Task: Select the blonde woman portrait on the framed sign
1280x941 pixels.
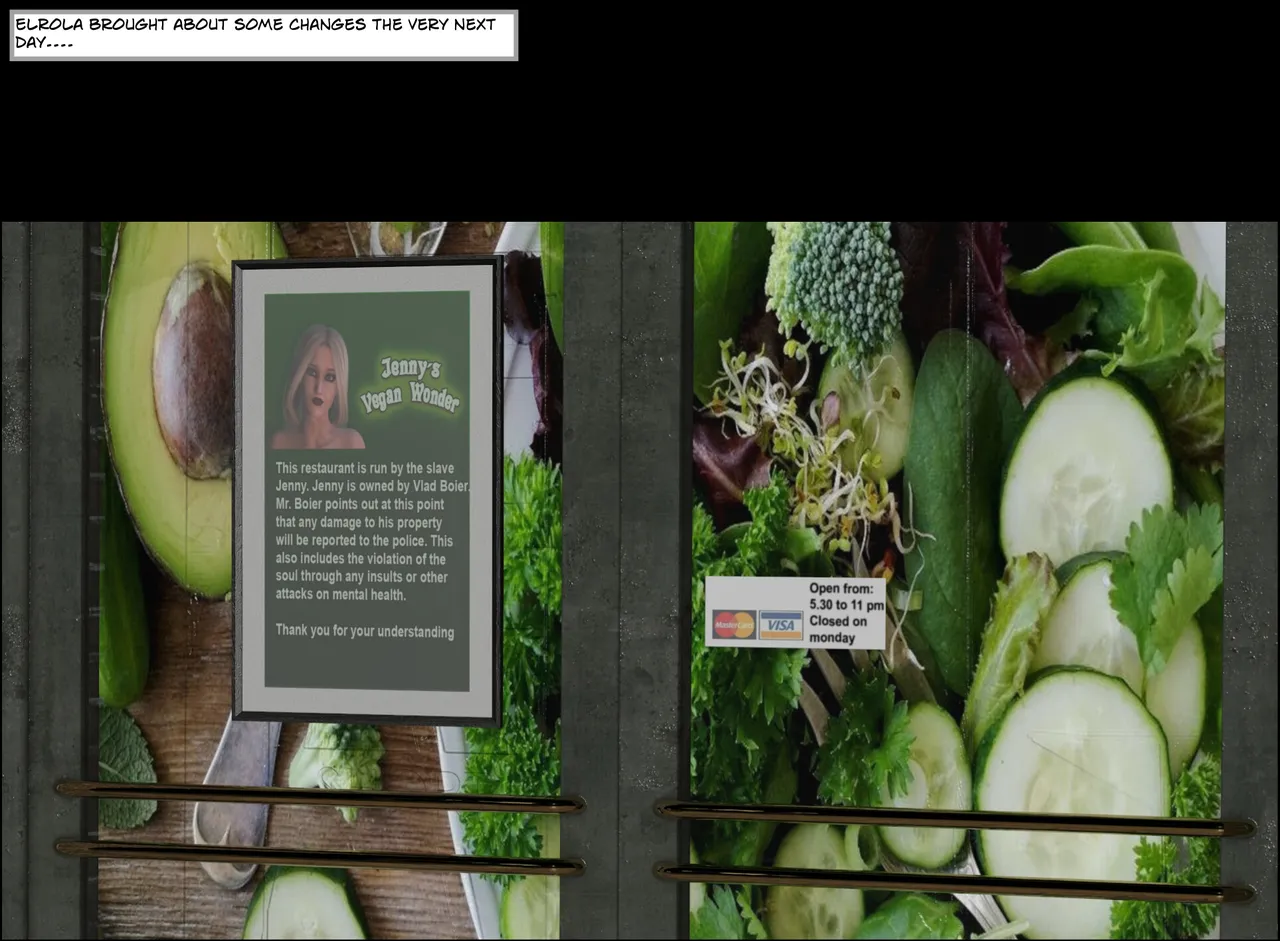Action: pyautogui.click(x=316, y=386)
